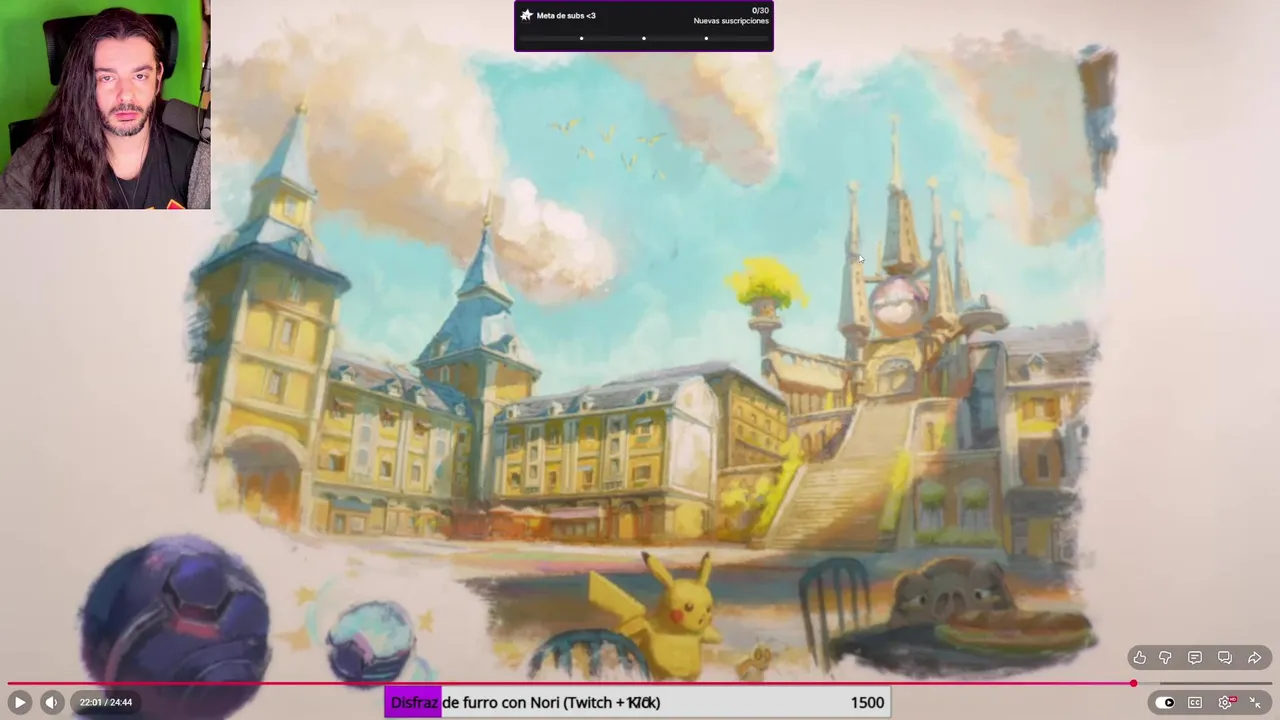This screenshot has height=720, width=1280.
Task: Click the Play button in the player
Action: pyautogui.click(x=19, y=702)
